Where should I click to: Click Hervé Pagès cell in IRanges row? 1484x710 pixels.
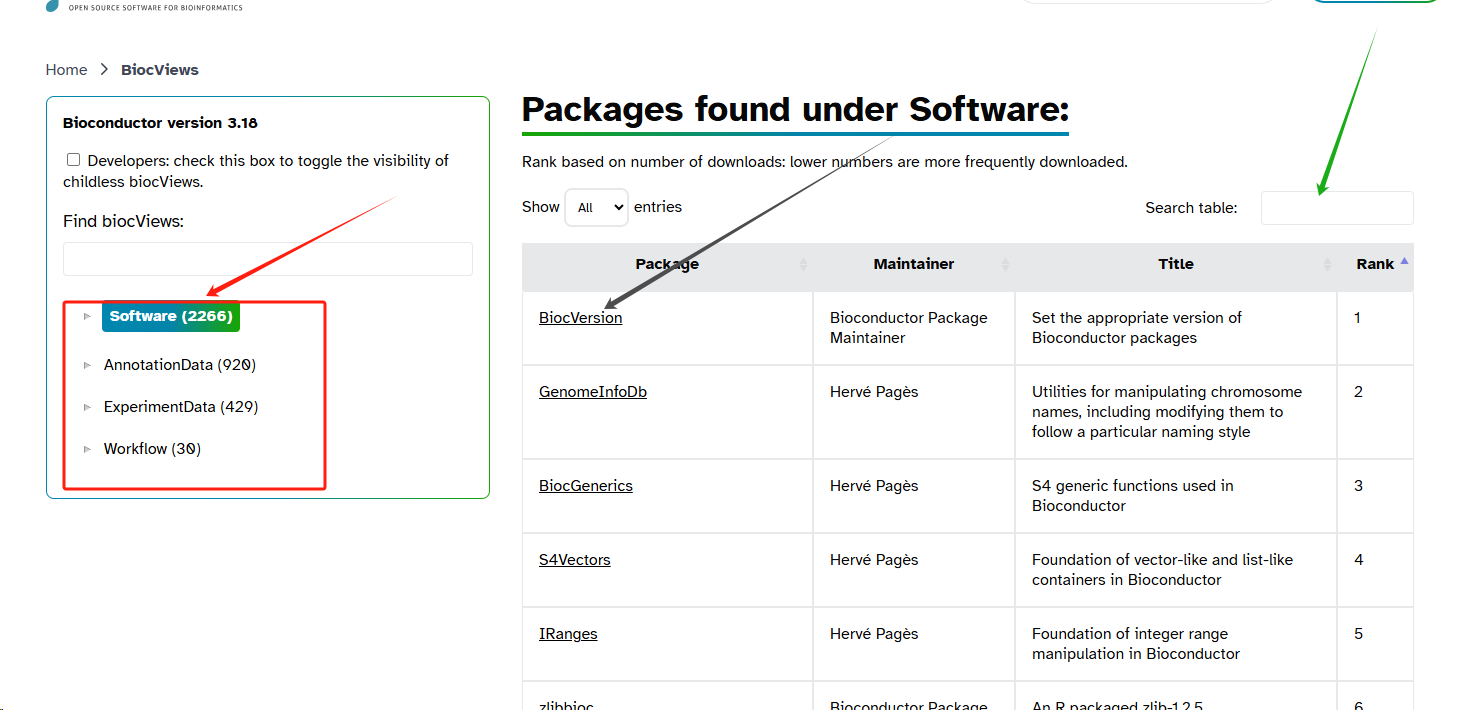click(914, 644)
